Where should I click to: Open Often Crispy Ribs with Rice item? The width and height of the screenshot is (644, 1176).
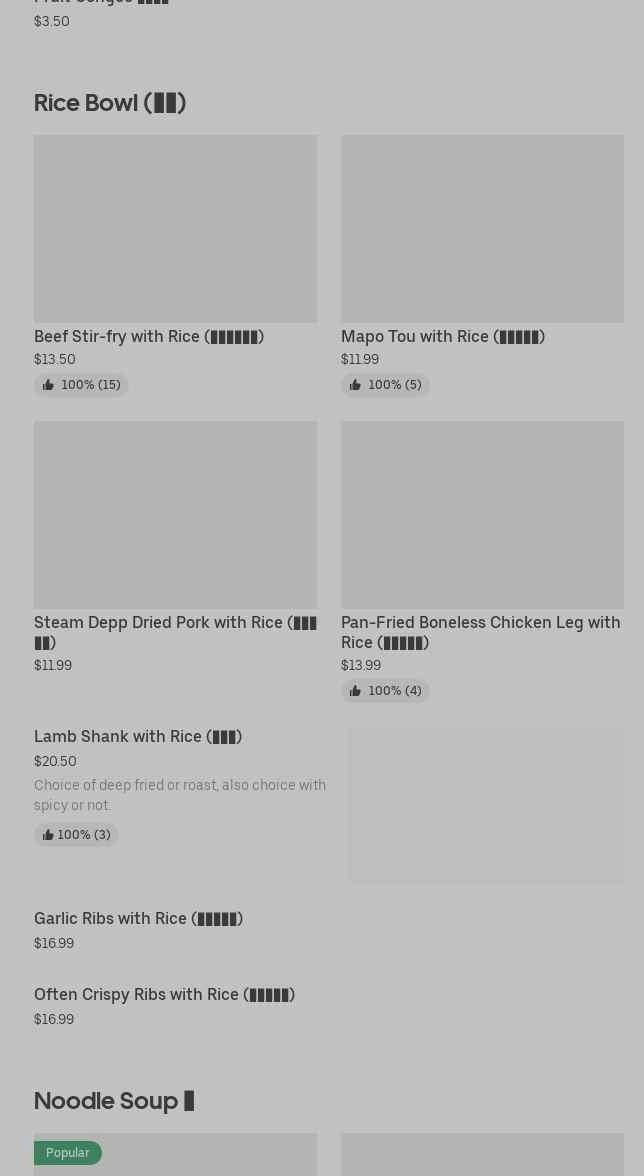(164, 994)
